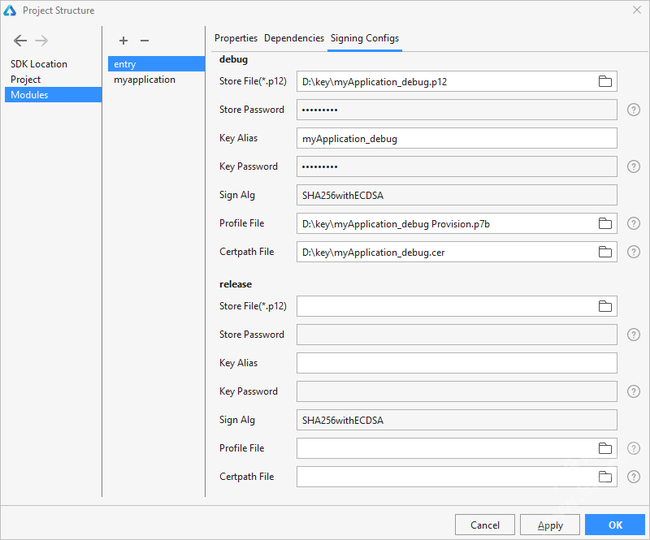650x540 pixels.
Task: Click the DevEco Studio logo in title bar
Action: click(x=10, y=10)
